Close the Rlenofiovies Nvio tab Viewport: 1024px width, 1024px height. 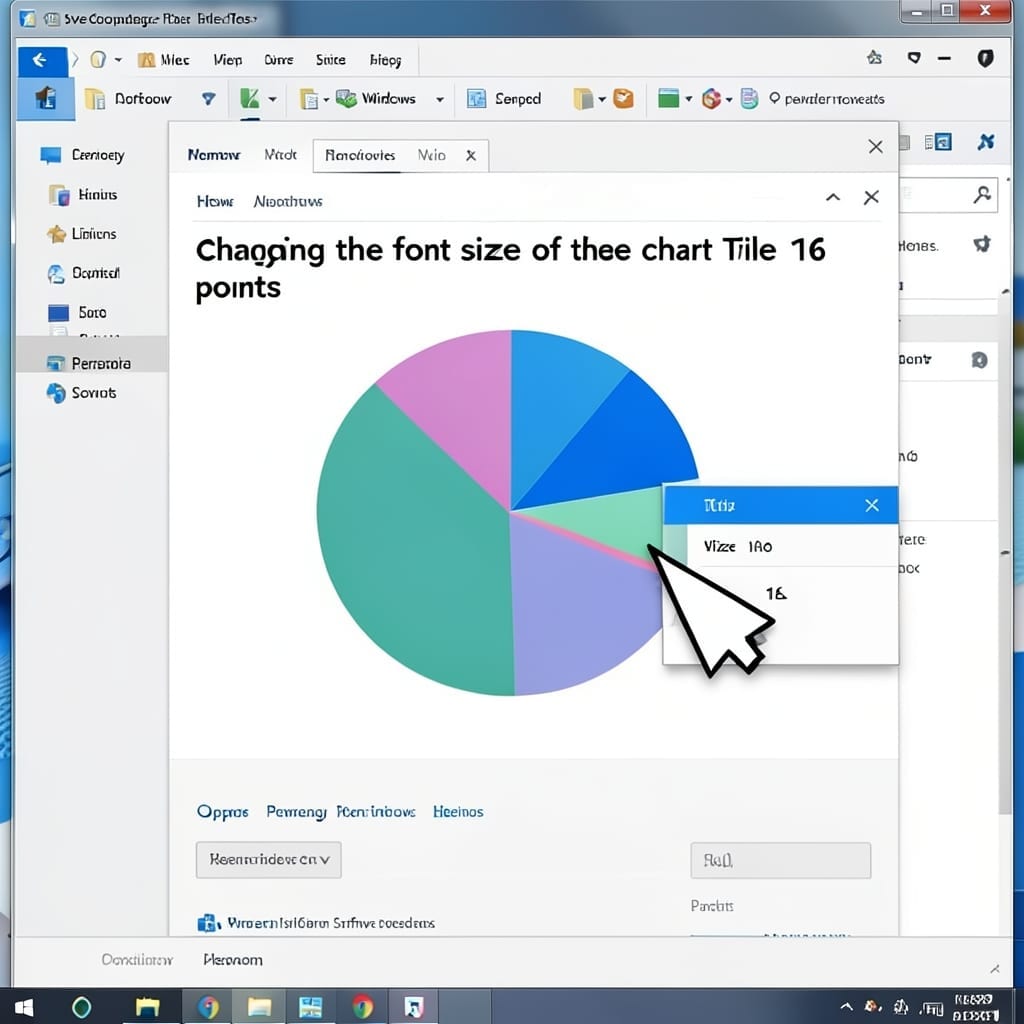[x=471, y=155]
